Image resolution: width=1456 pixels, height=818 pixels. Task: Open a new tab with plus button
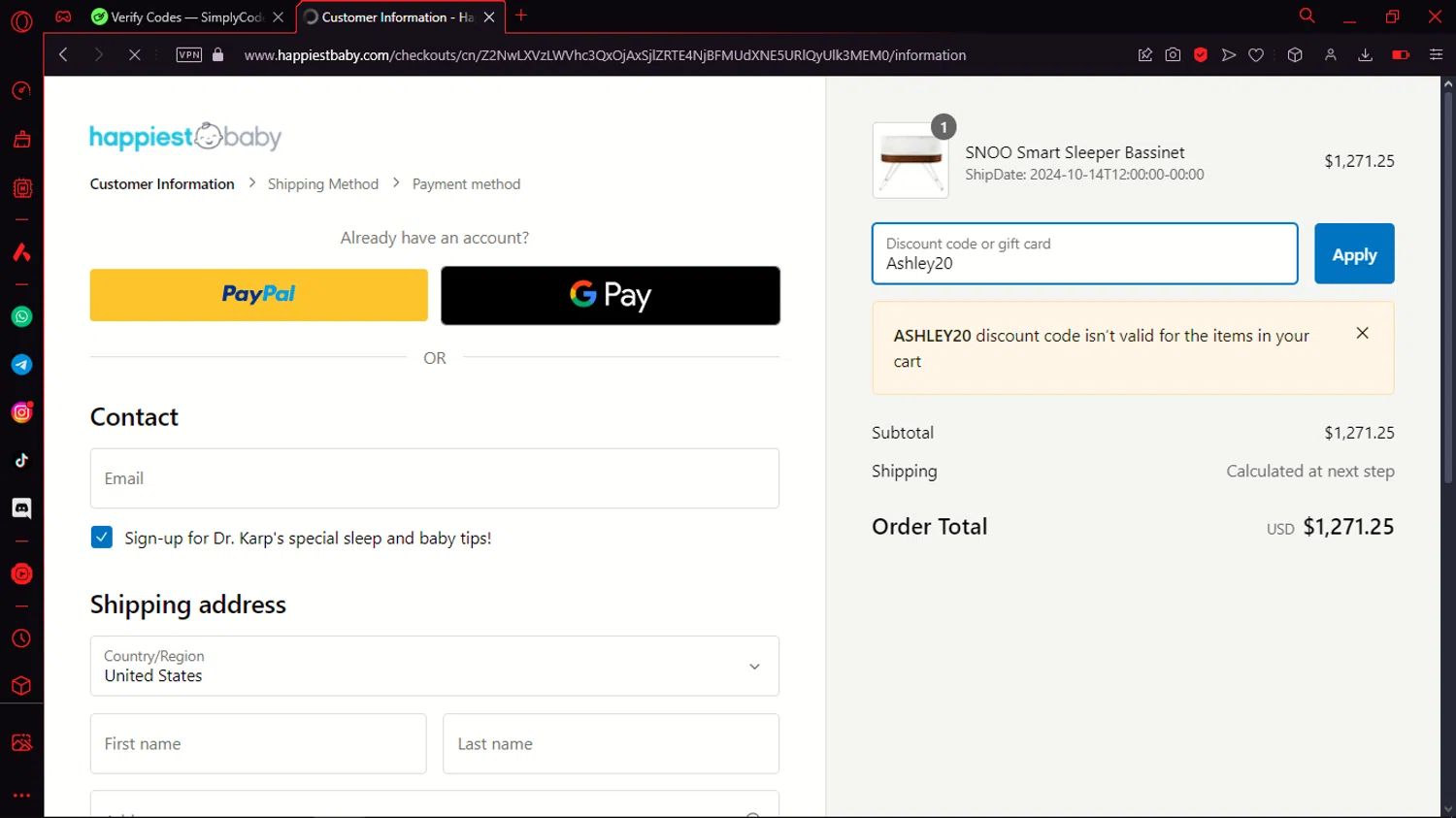[x=521, y=16]
